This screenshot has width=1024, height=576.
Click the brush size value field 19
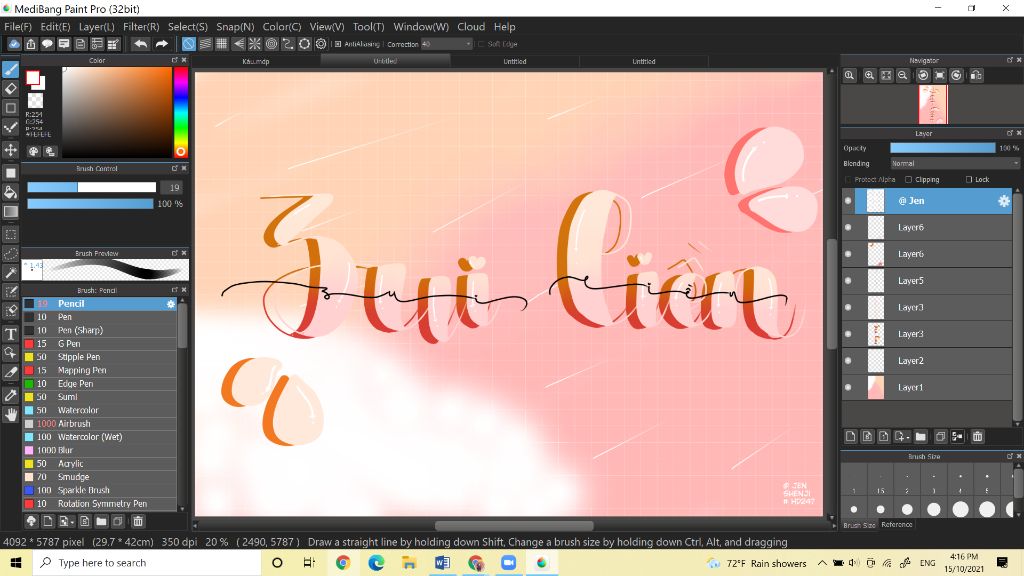coord(174,187)
